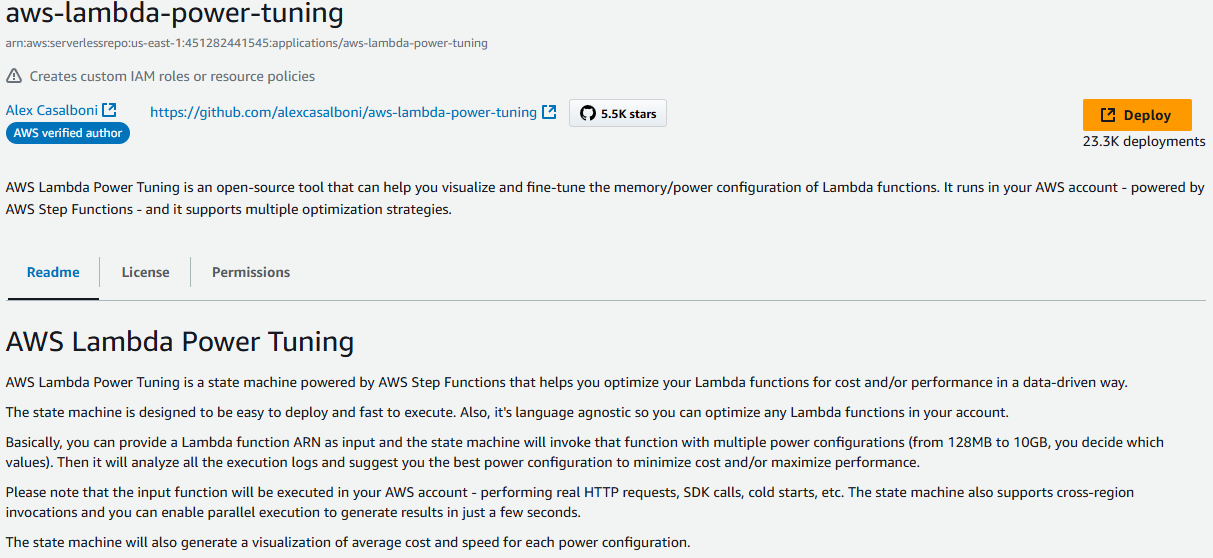The height and width of the screenshot is (558, 1213).
Task: Click paragraph about real HTTP requests
Action: [x=570, y=502]
